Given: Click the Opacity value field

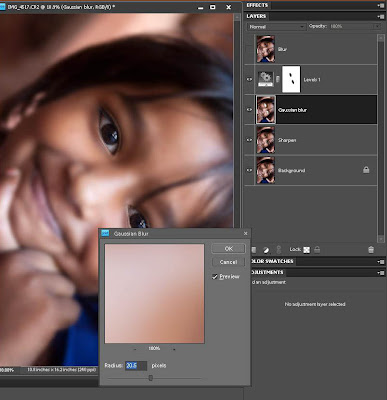Looking at the screenshot, I should pyautogui.click(x=352, y=26).
